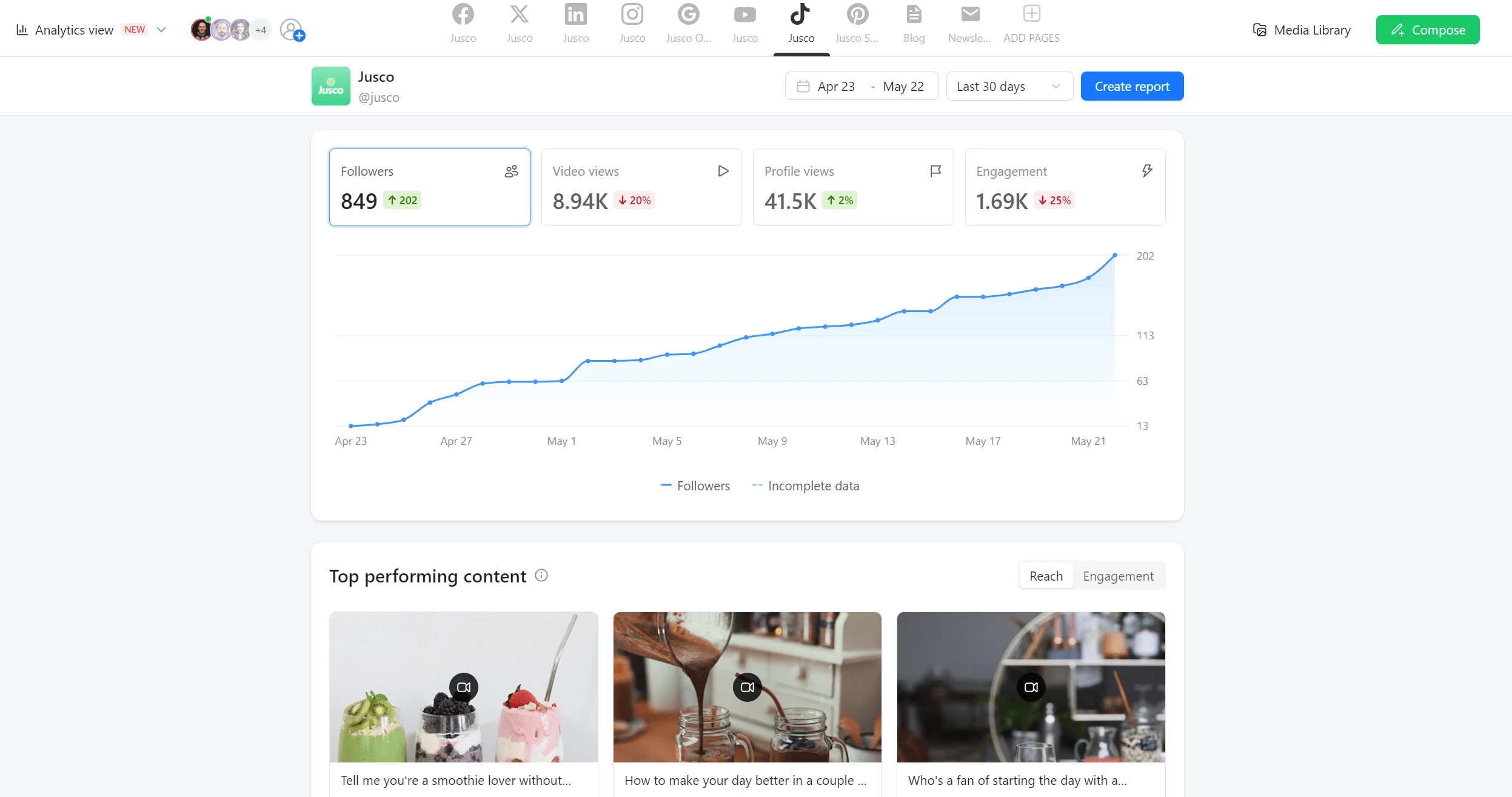Viewport: 1512px width, 797px height.
Task: Click the @jusco handle text
Action: 379,97
